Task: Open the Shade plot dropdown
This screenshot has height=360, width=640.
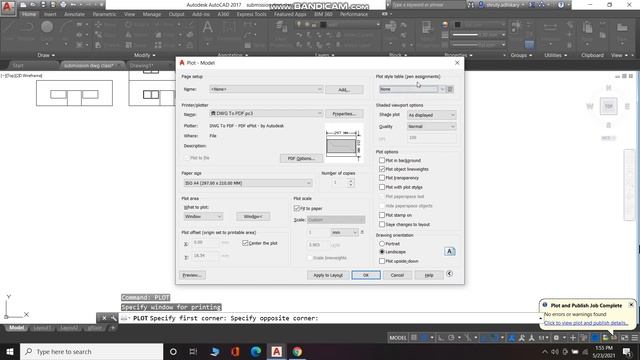Action: 431,115
